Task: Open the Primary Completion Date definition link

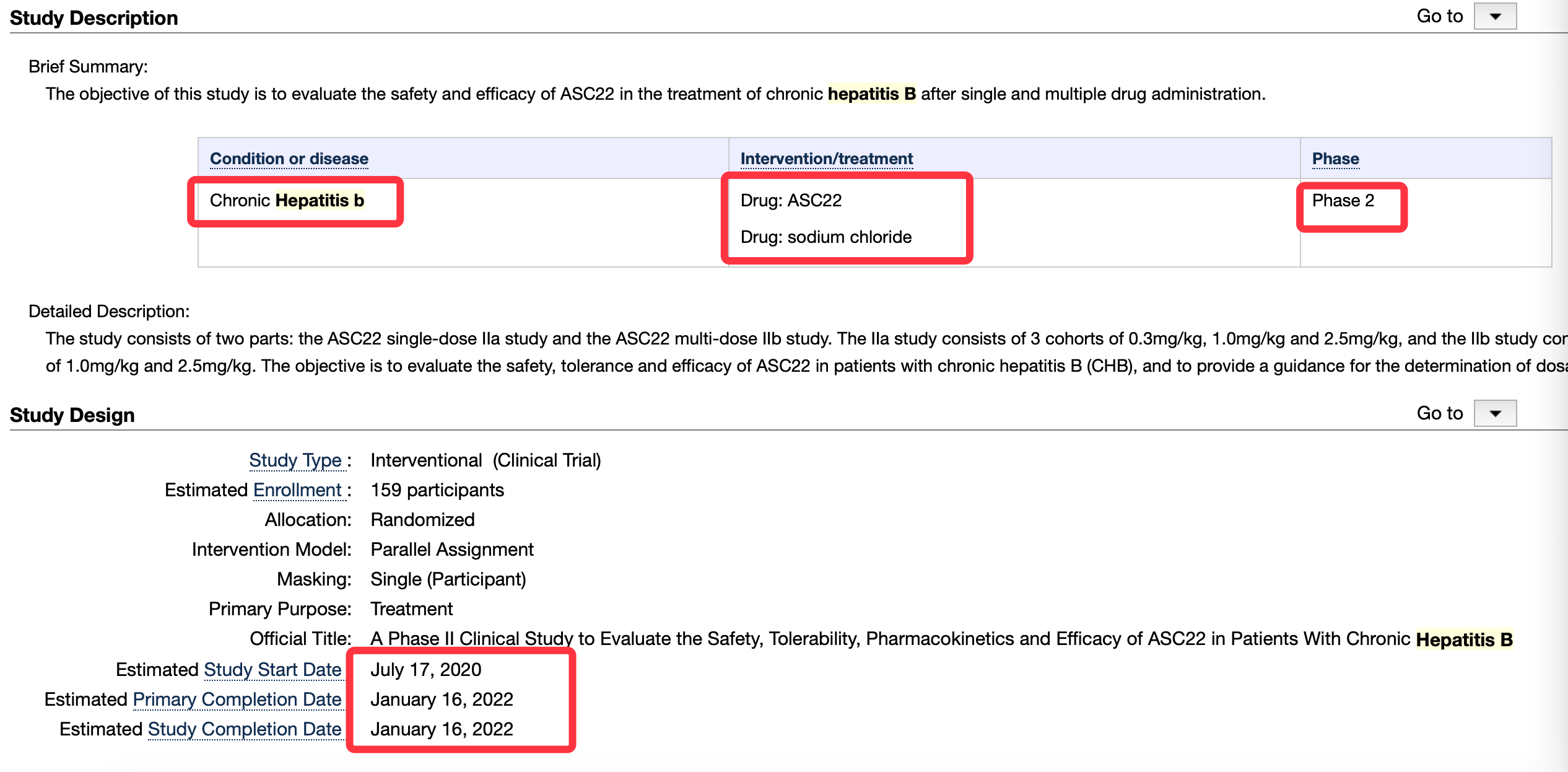Action: [237, 700]
